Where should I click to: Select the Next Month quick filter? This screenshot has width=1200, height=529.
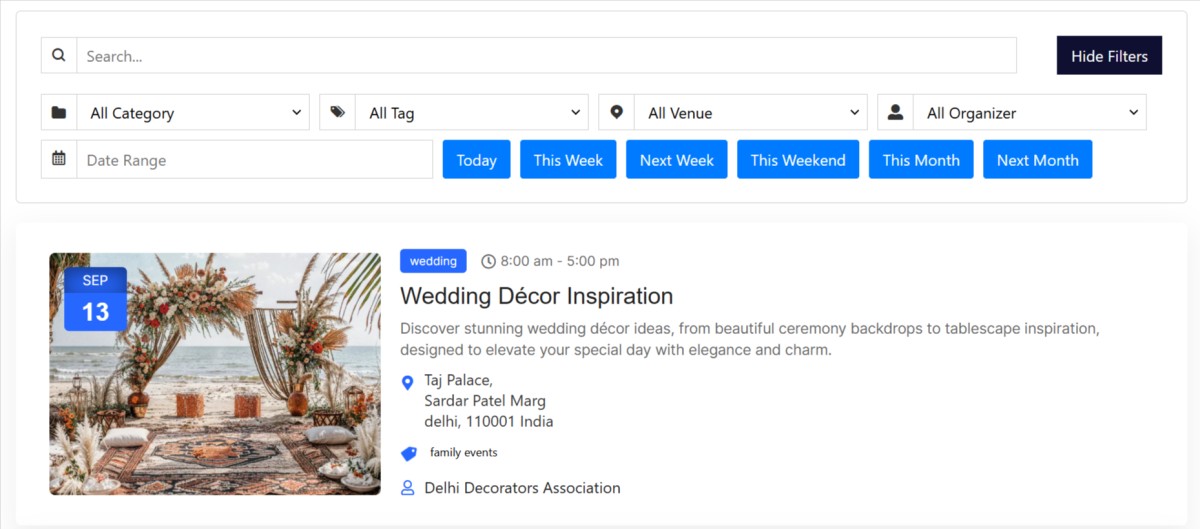(1037, 160)
